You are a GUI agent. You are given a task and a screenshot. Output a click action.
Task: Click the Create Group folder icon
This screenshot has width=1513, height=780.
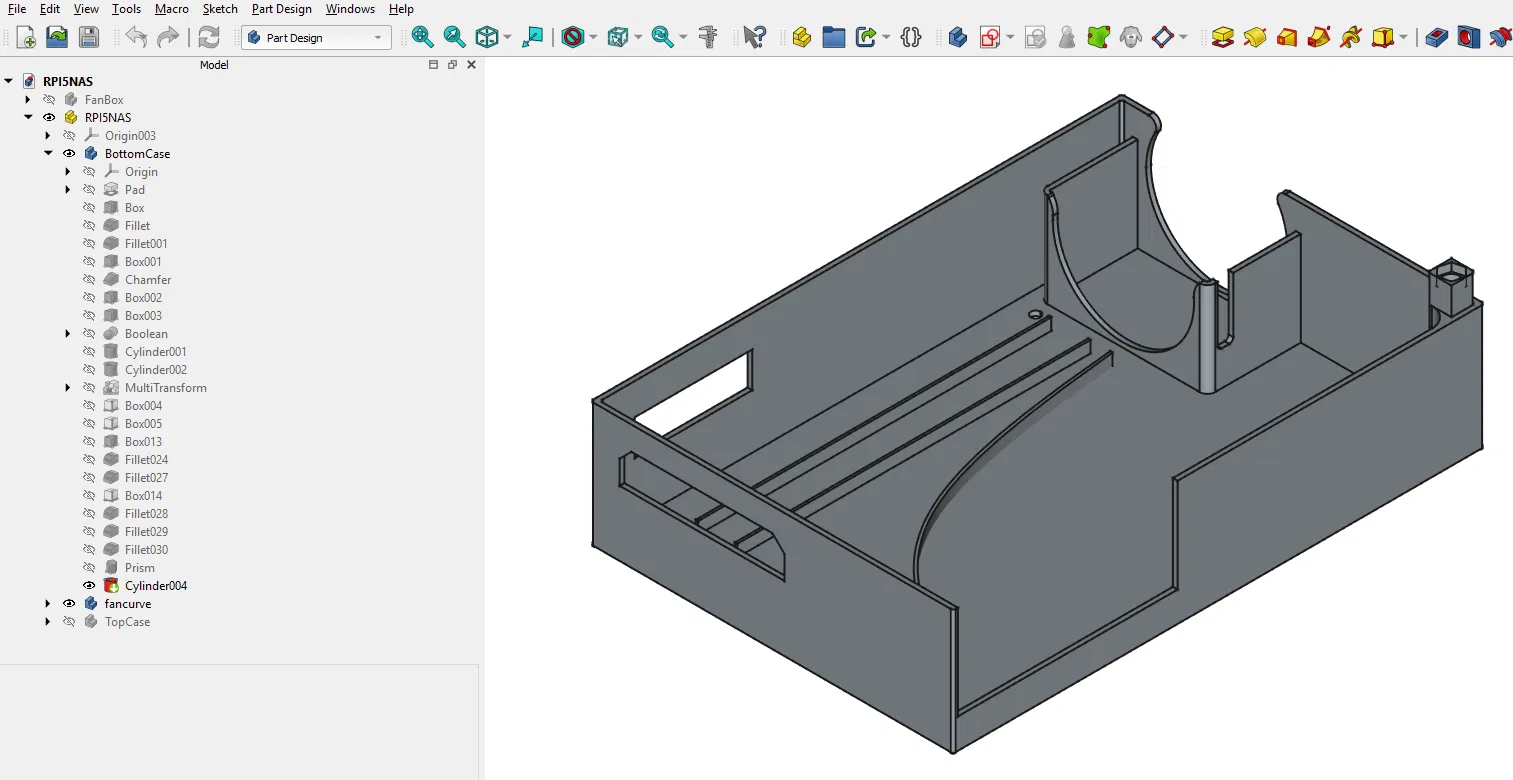(x=834, y=37)
